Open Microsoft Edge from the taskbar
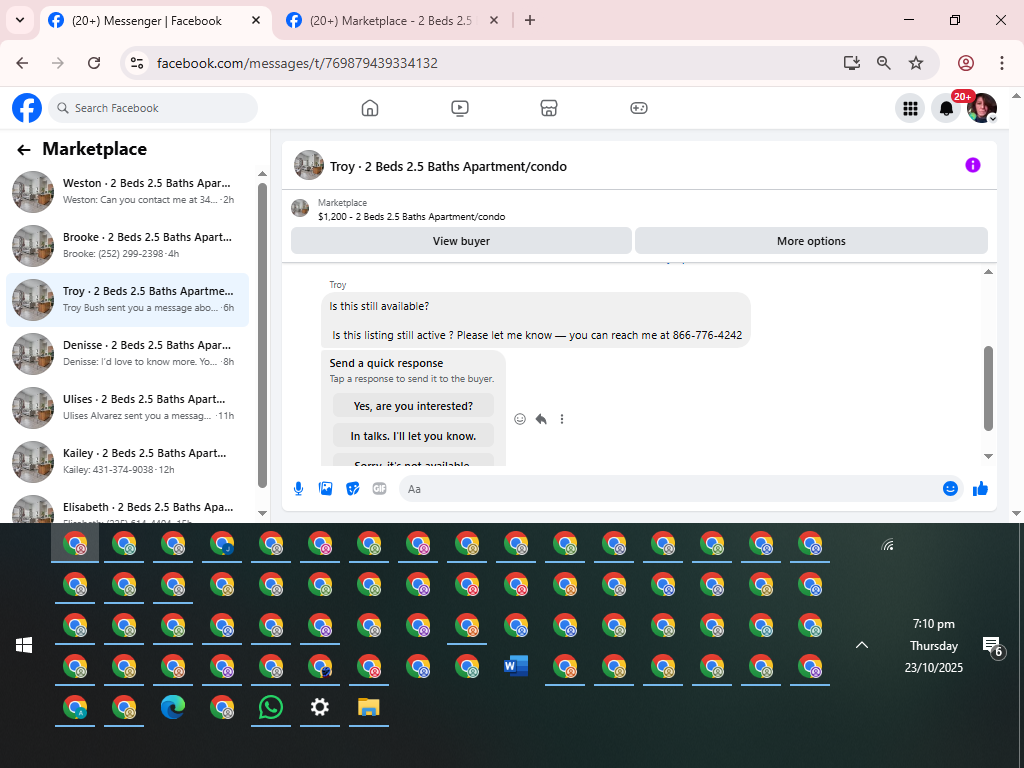Viewport: 1024px width, 768px height. click(x=173, y=707)
